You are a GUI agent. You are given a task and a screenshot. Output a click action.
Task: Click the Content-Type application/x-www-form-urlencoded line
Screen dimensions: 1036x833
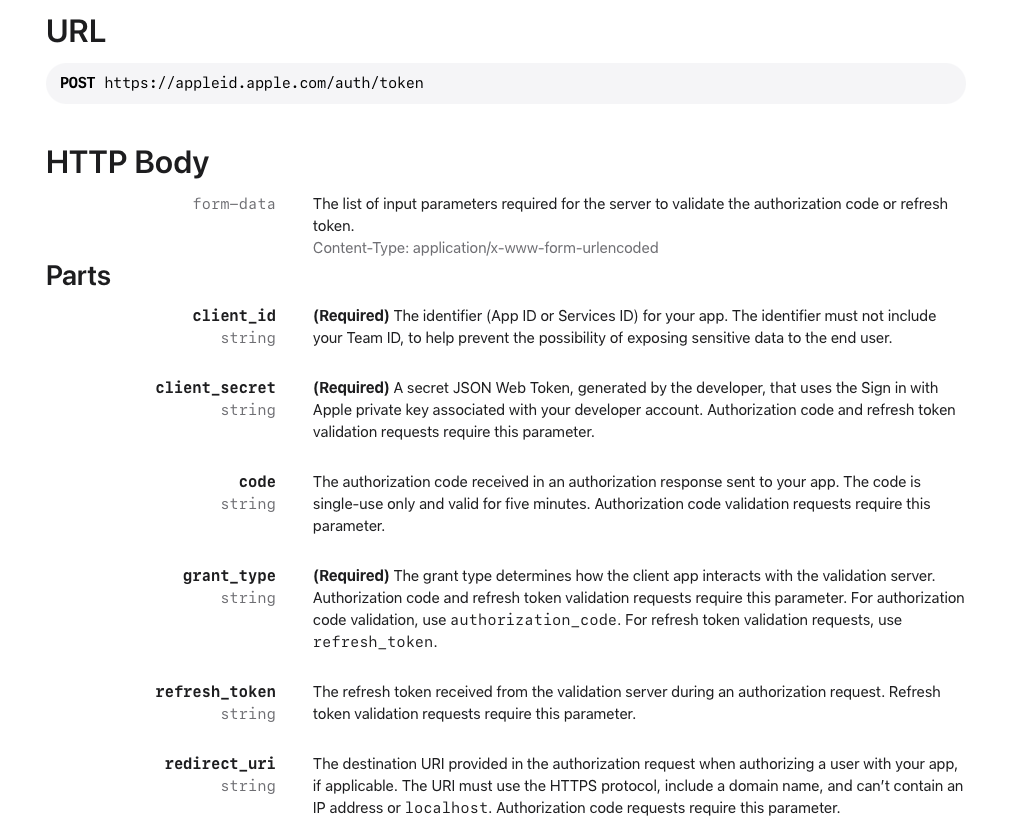486,248
